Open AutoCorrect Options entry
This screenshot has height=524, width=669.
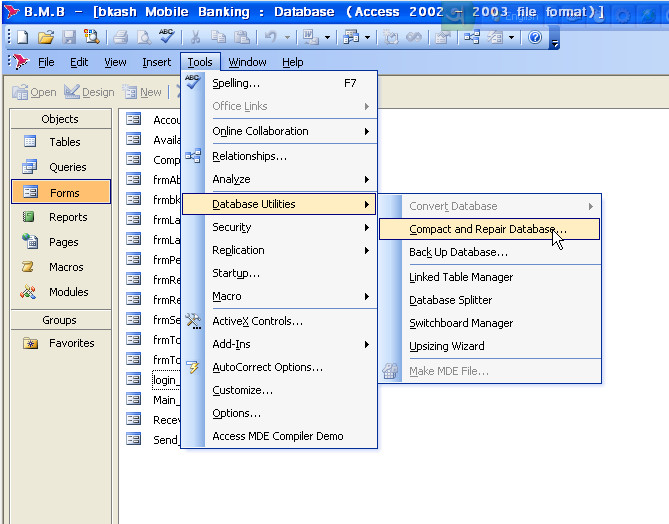[279, 367]
